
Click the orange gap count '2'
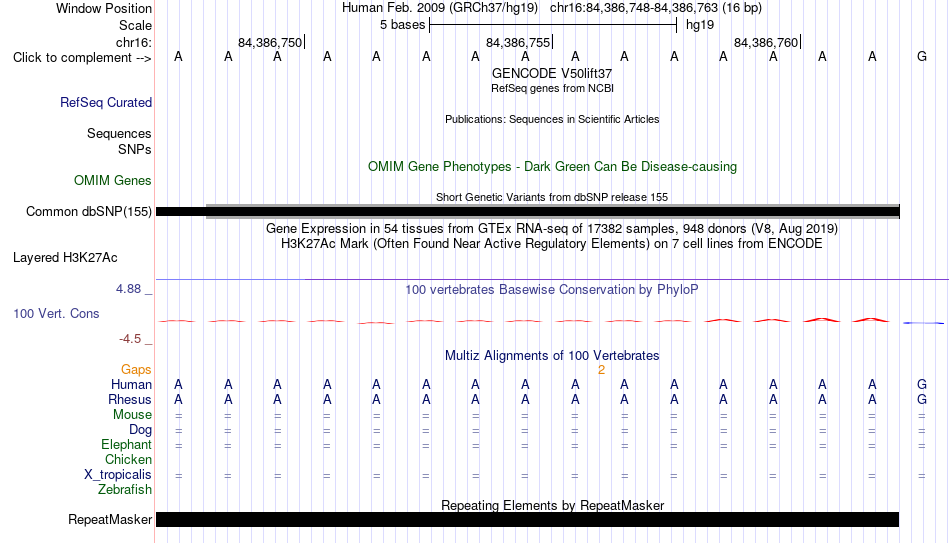(601, 370)
